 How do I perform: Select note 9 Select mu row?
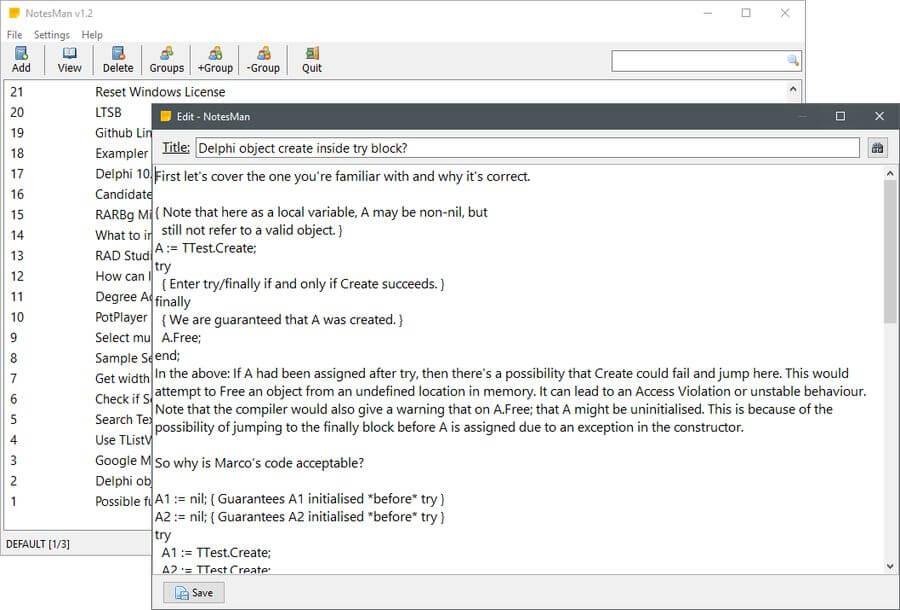pyautogui.click(x=79, y=337)
